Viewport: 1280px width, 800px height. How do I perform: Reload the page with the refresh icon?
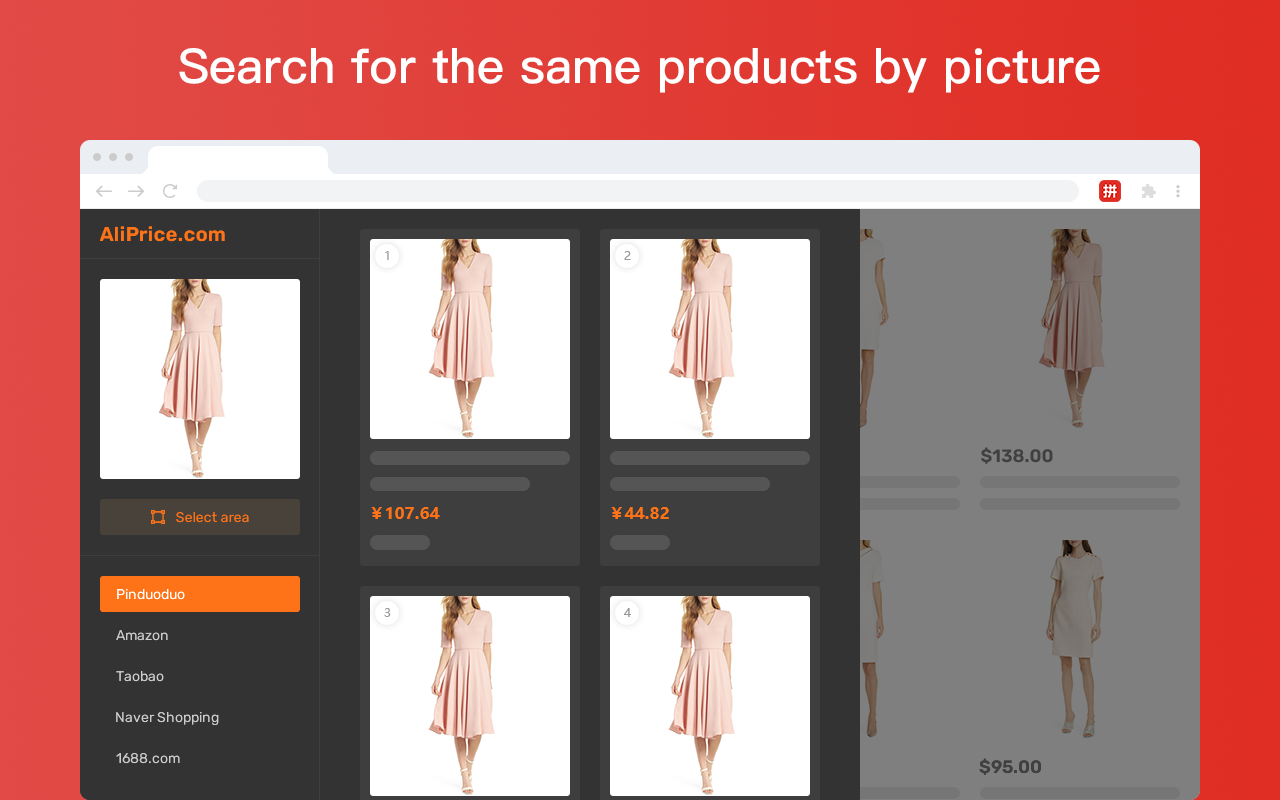(170, 191)
